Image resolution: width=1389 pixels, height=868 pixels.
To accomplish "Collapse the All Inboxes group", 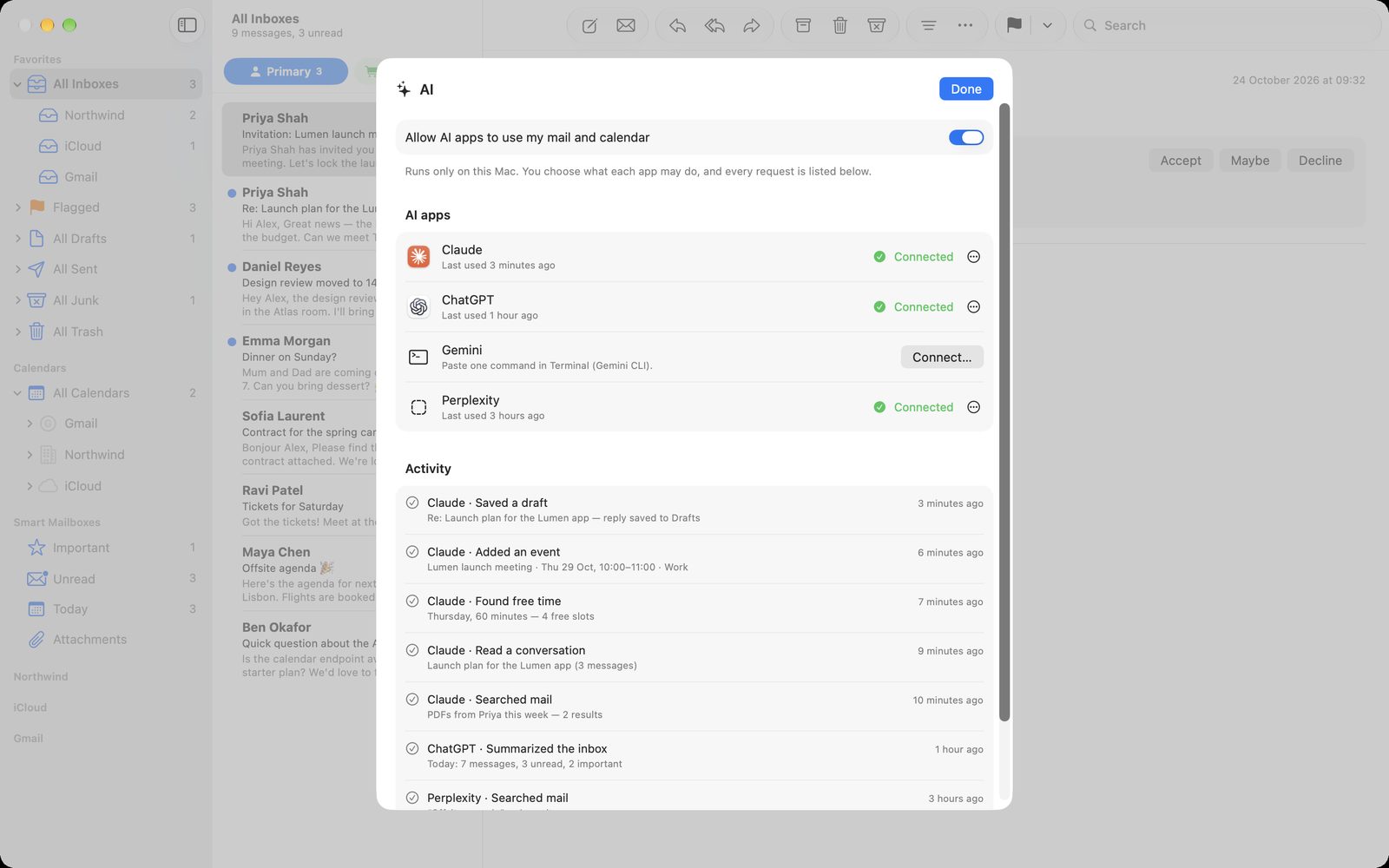I will pos(17,84).
